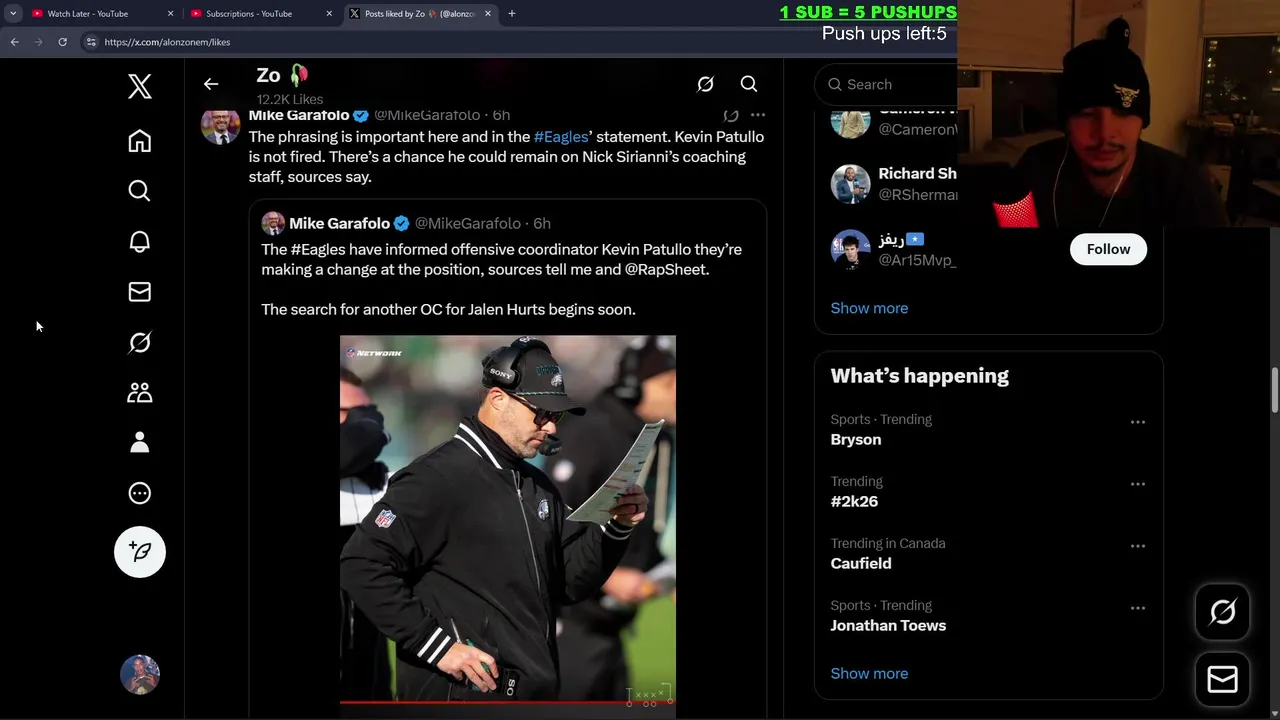Click video progress bar on Patullo clip
This screenshot has width=1280, height=720.
point(508,702)
